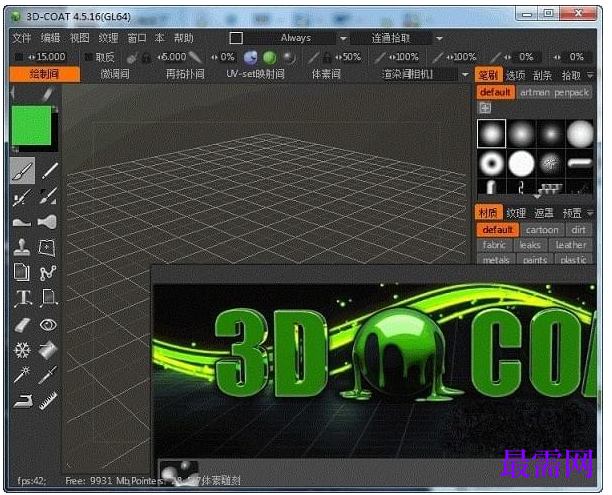Toggle the lock icon beside 50%
The image size is (612, 495).
click(327, 58)
